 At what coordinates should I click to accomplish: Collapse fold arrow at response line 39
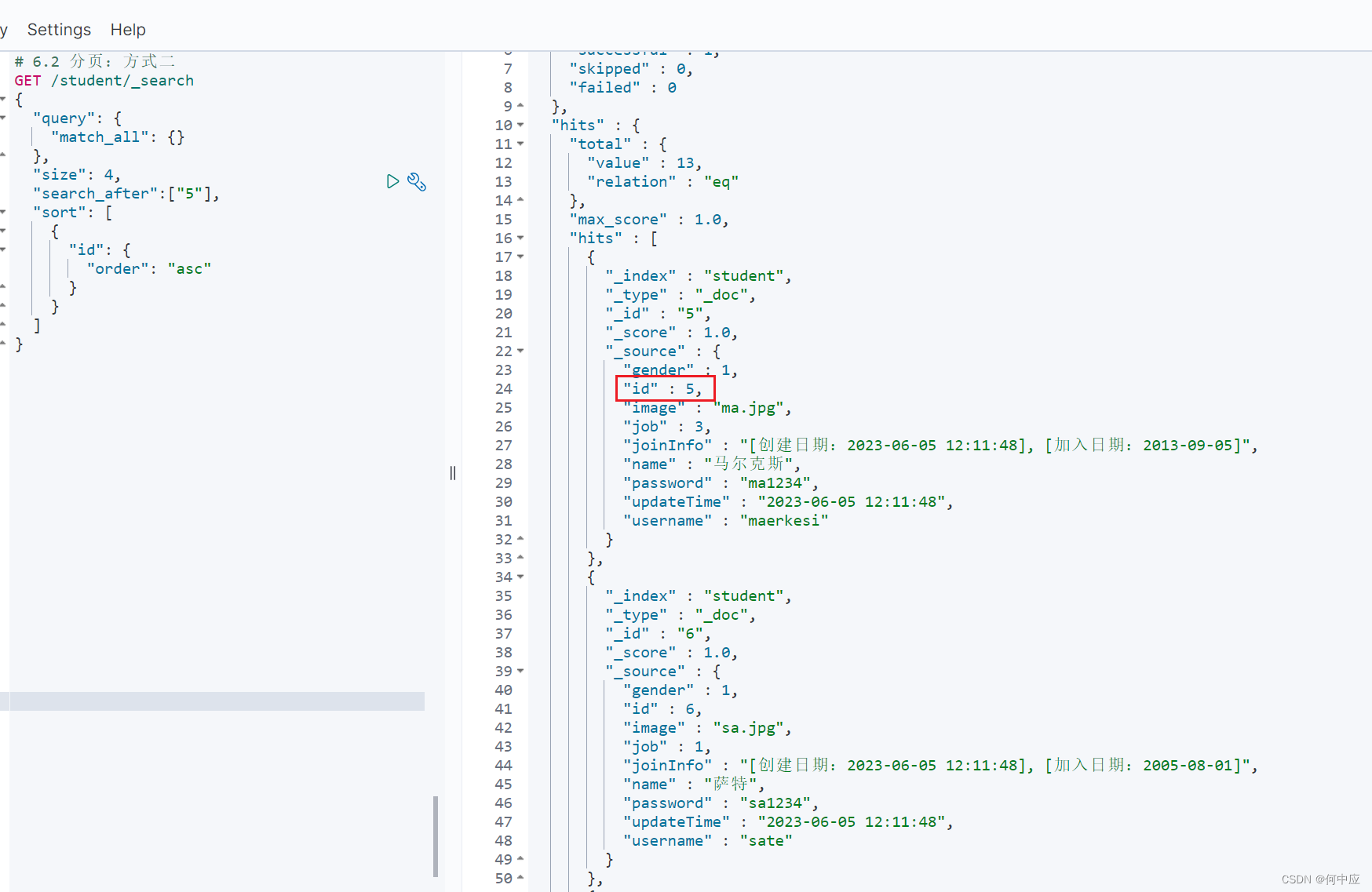tap(520, 672)
